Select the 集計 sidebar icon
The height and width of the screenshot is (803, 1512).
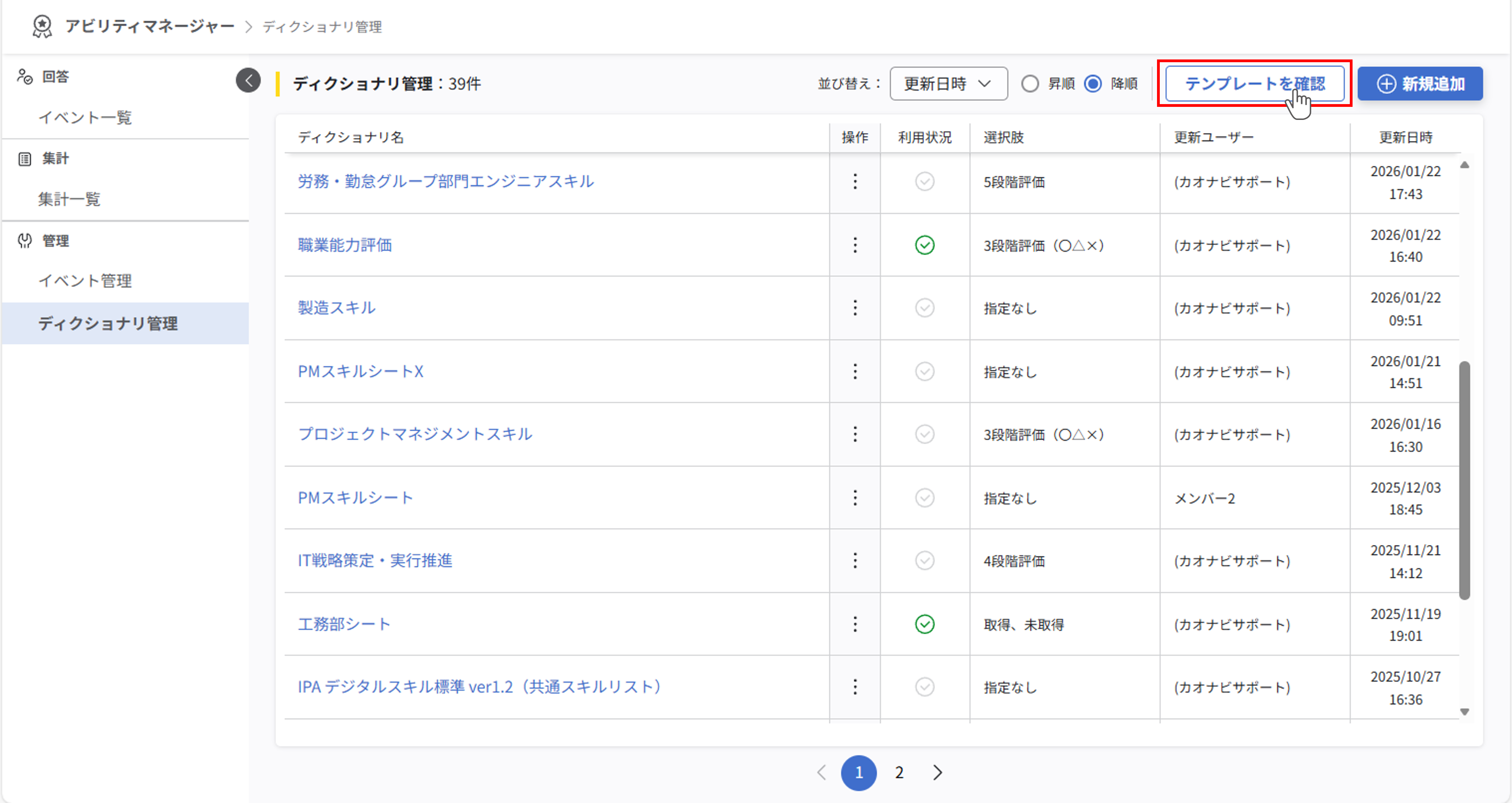point(24,158)
